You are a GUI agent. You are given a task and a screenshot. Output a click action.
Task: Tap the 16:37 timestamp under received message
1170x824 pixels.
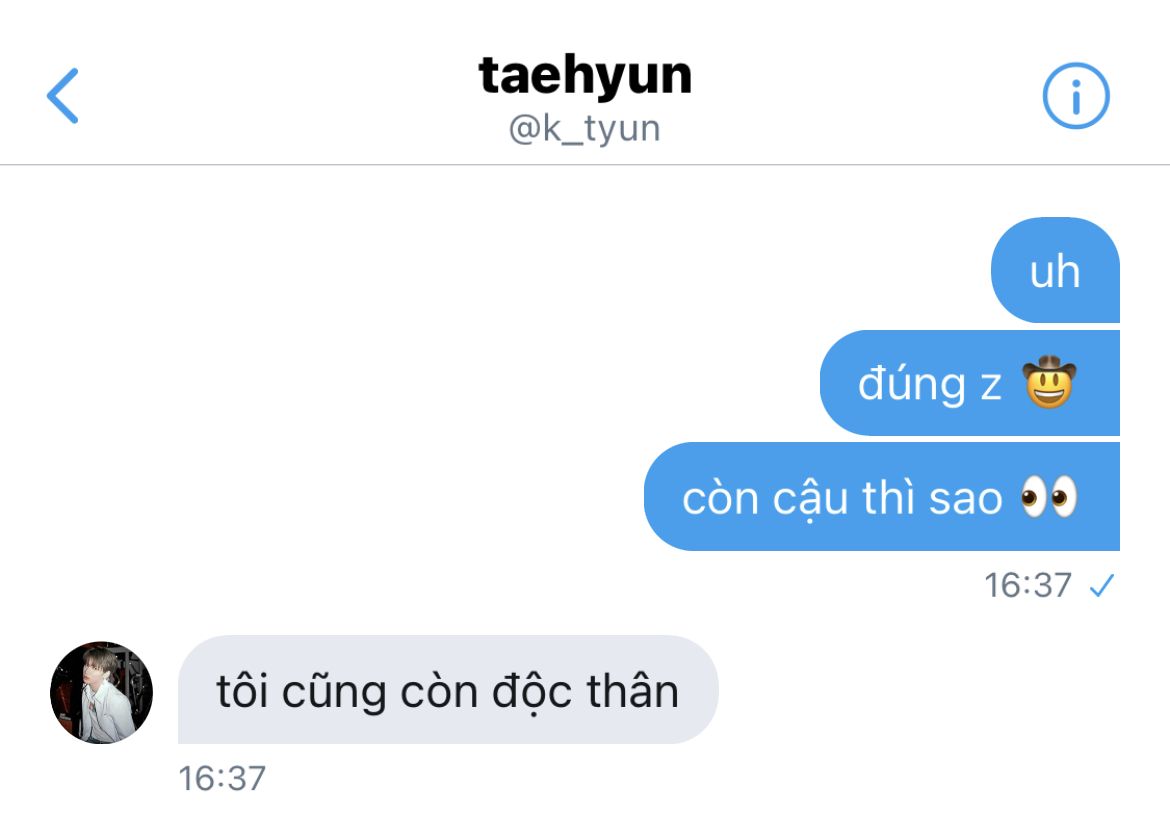click(222, 778)
